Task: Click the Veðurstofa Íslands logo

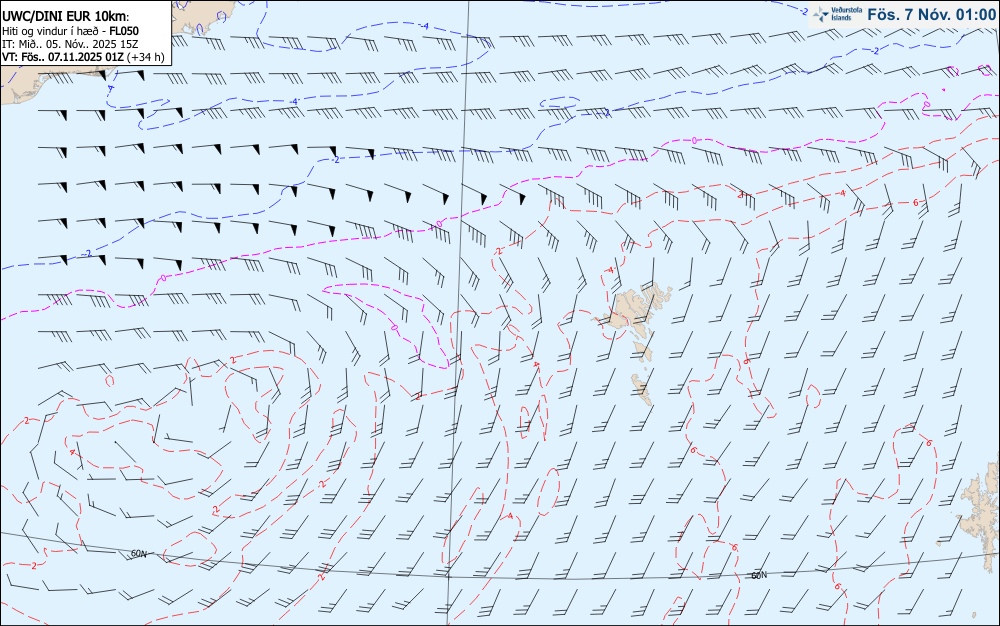Action: click(x=837, y=14)
